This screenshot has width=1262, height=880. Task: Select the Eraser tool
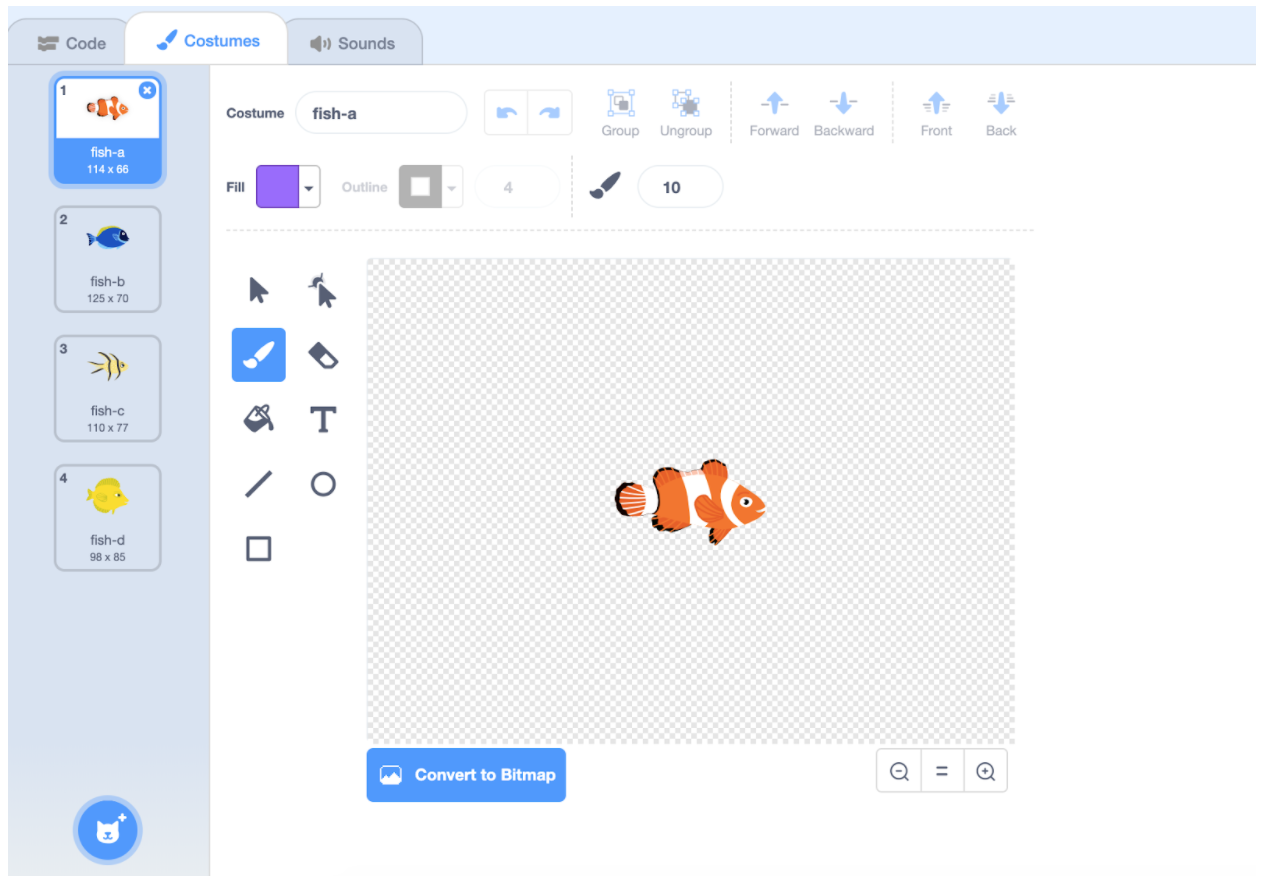pyautogui.click(x=322, y=355)
